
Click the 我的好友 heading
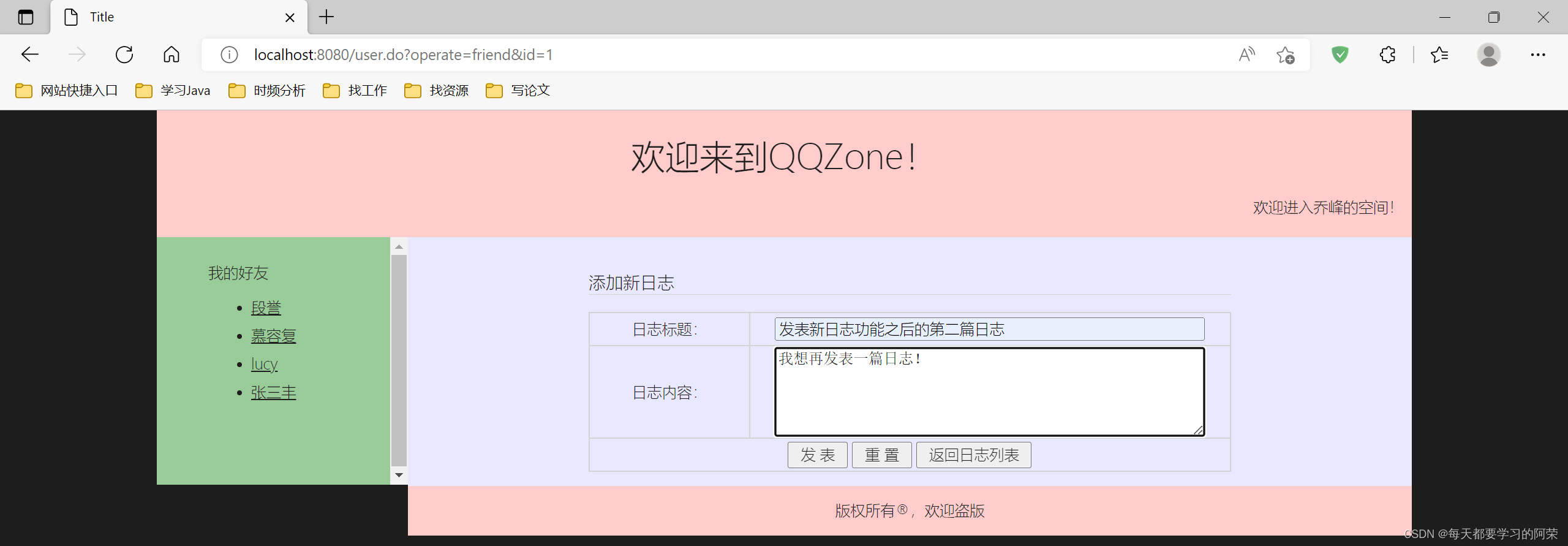(238, 273)
